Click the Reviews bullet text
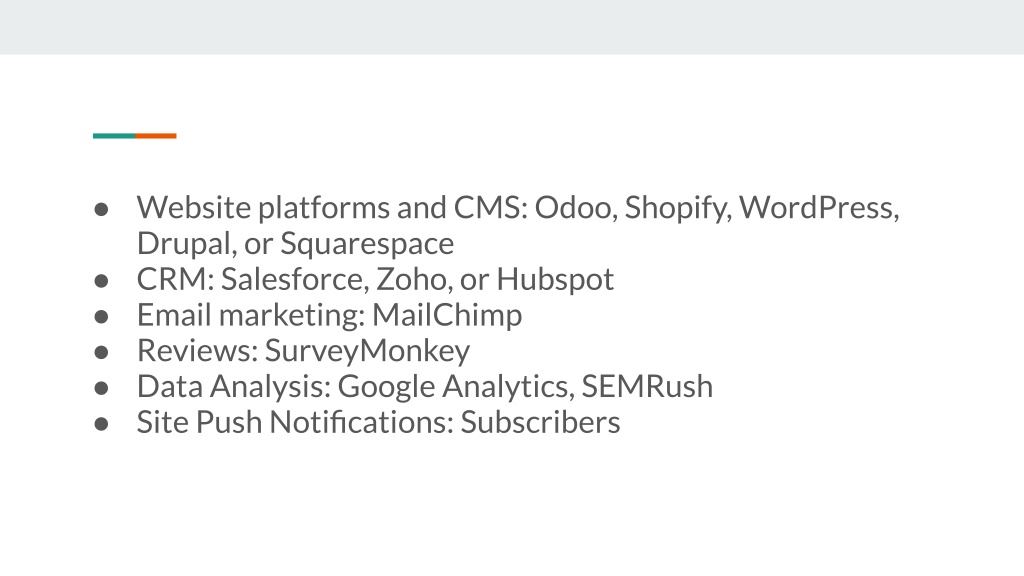Image resolution: width=1024 pixels, height=576 pixels. [x=303, y=351]
